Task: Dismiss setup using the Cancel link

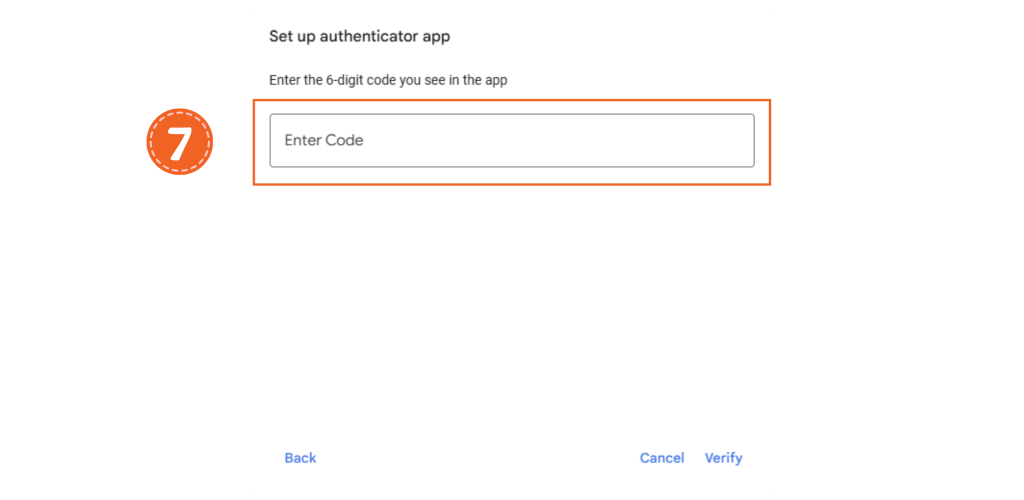Action: pos(662,458)
